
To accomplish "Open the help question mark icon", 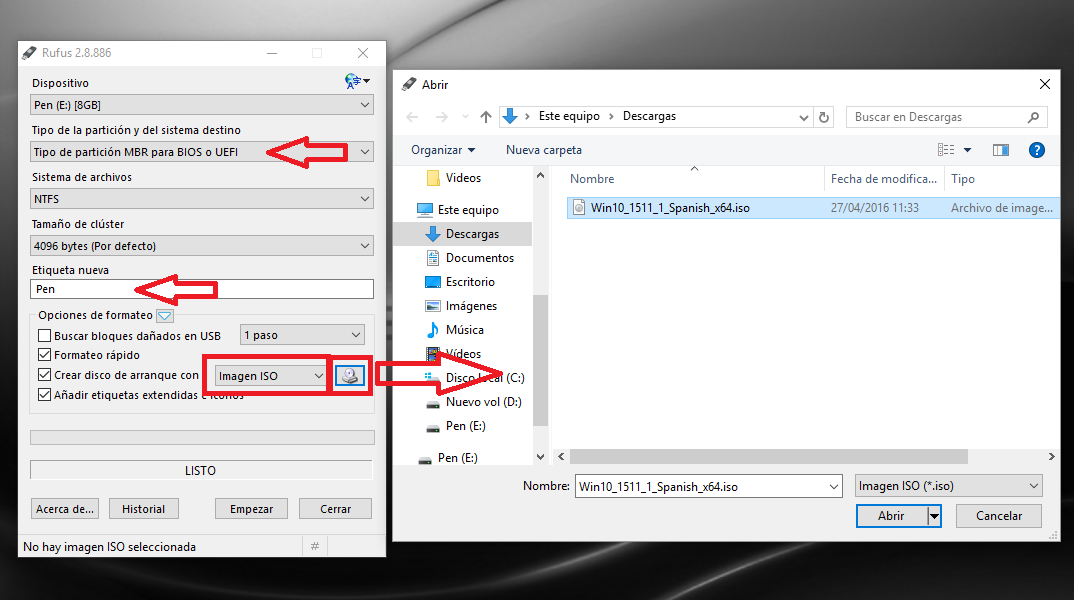I will pyautogui.click(x=1037, y=150).
